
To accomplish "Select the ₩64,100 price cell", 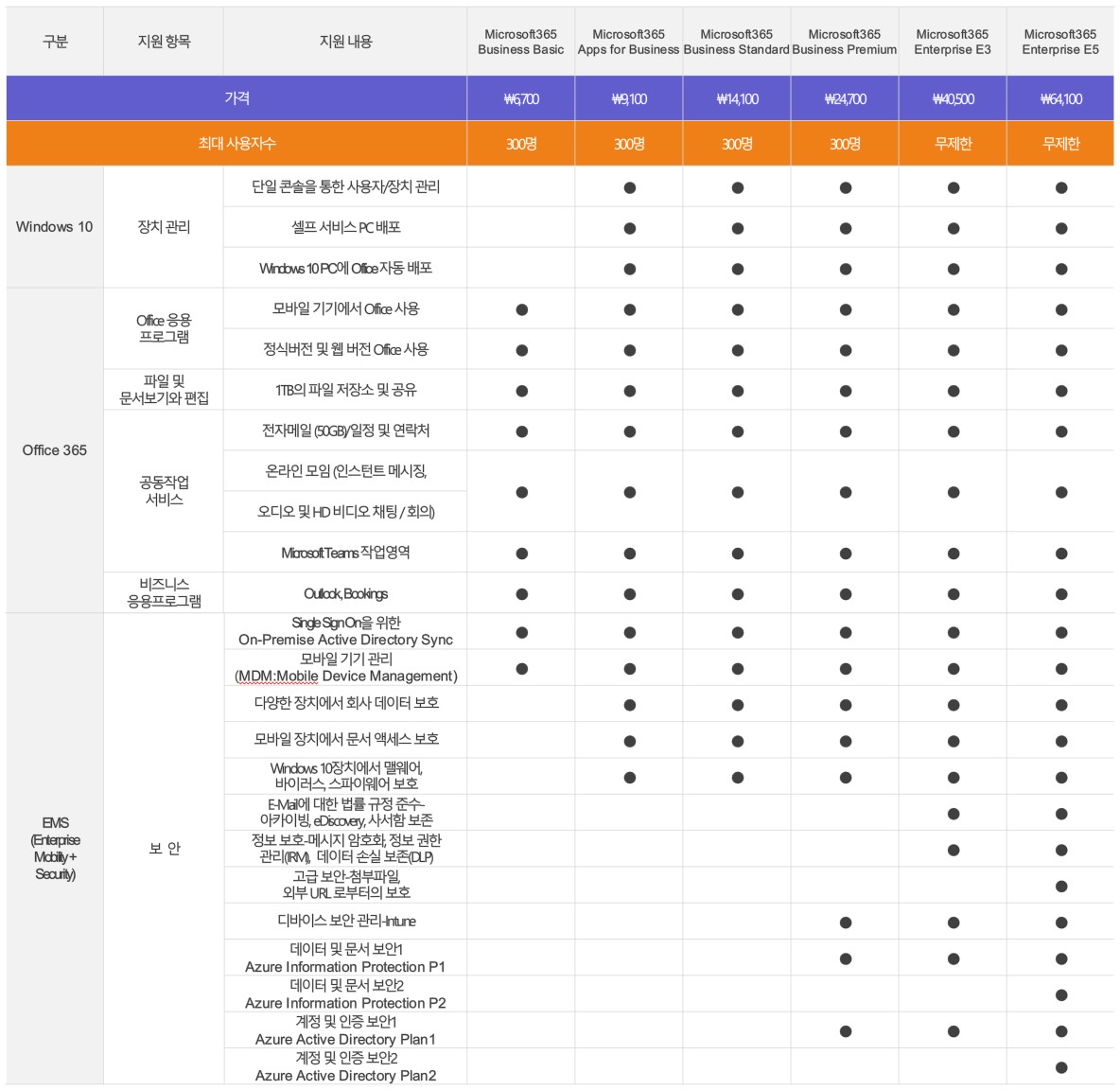I will click(1060, 98).
